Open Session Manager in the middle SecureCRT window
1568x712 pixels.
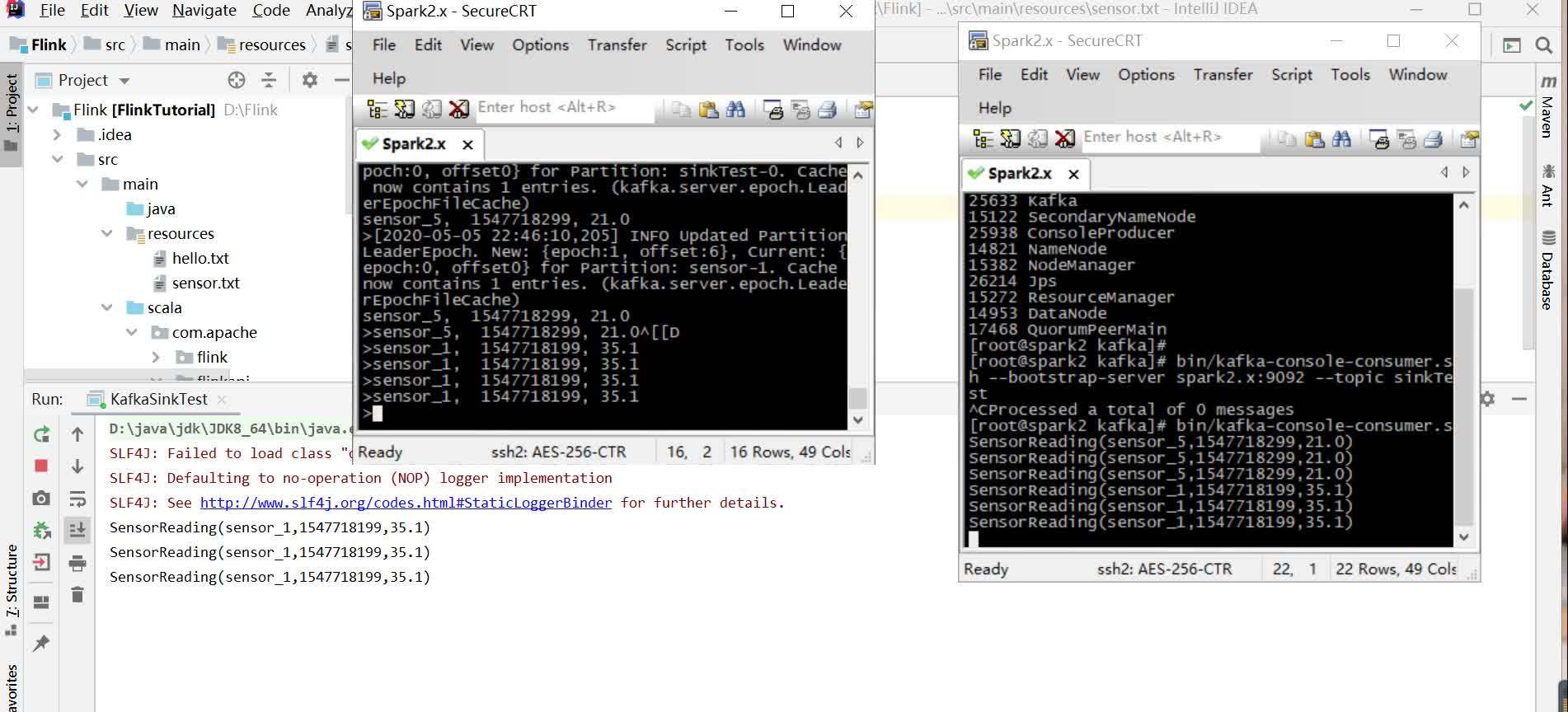378,109
